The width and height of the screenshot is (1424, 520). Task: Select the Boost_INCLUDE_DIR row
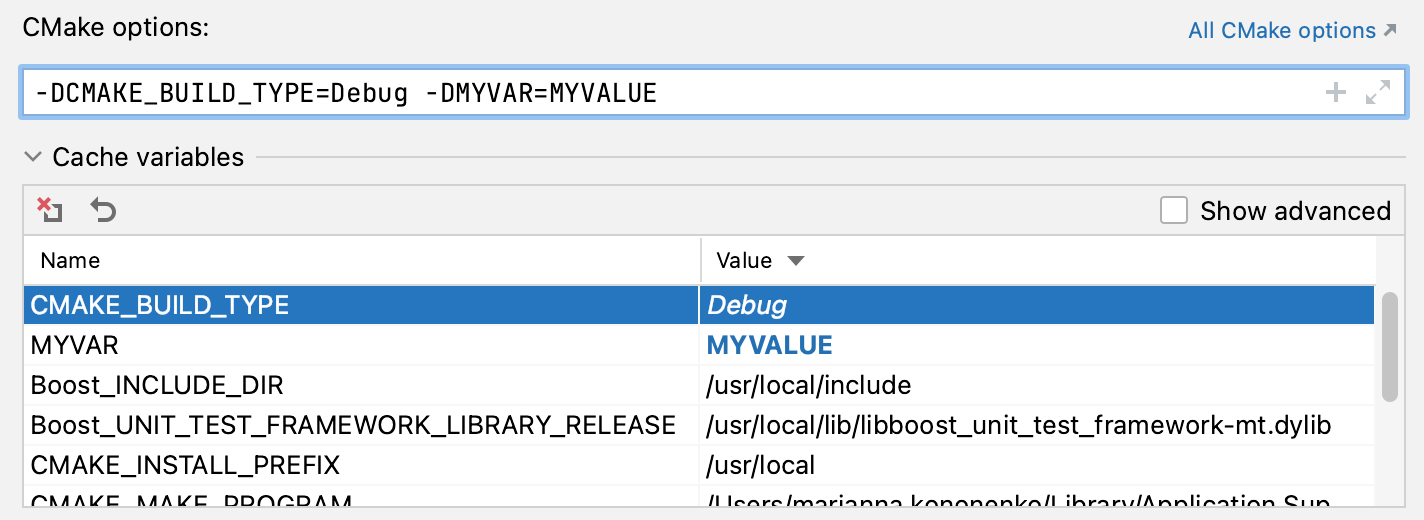coord(699,385)
